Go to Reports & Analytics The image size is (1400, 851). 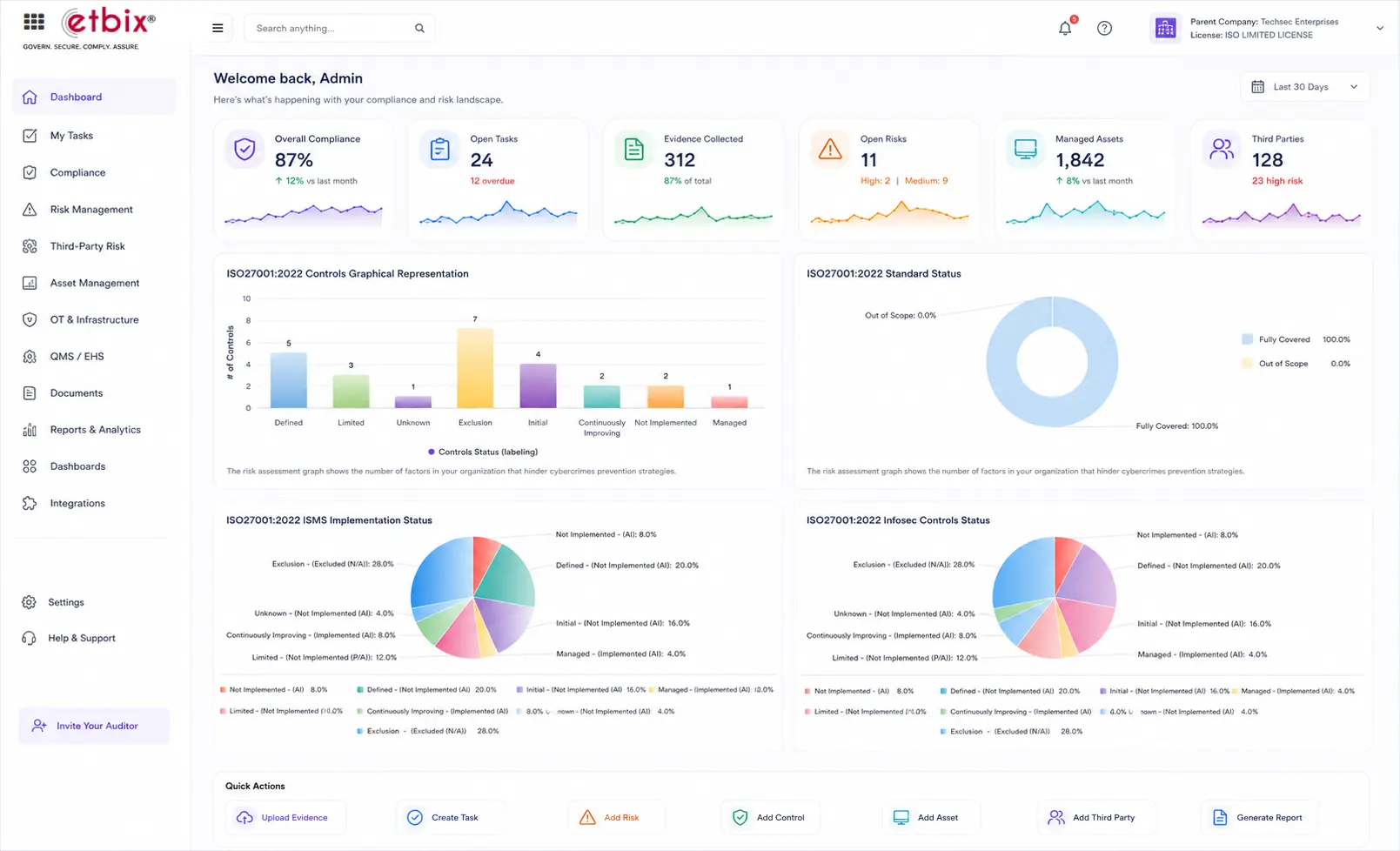pos(94,430)
